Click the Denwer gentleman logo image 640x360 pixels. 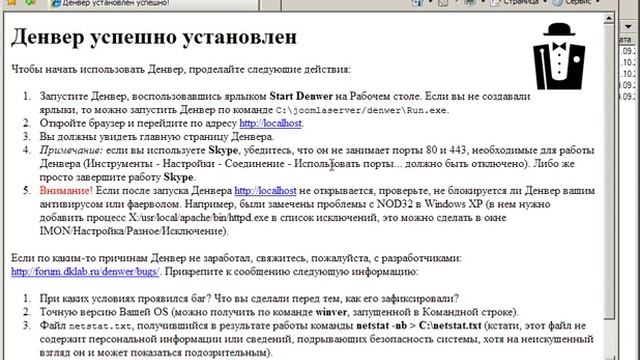[x=559, y=56]
